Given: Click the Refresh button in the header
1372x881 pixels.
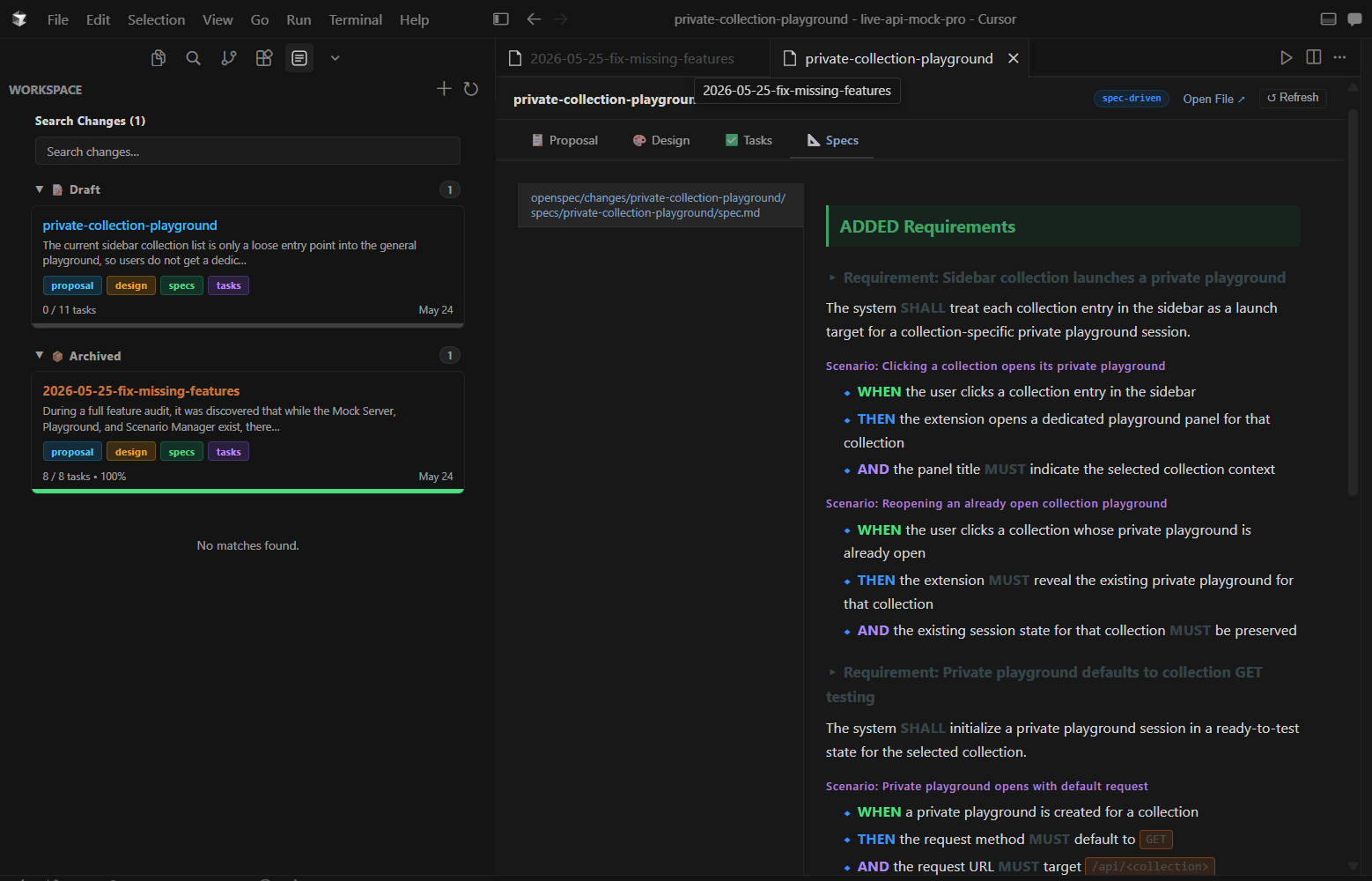Looking at the screenshot, I should coord(1293,98).
